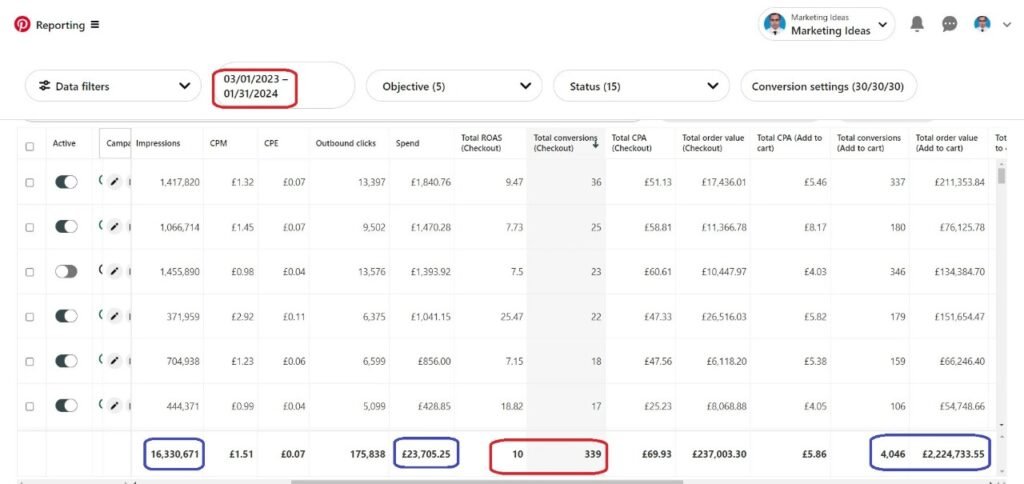Click Conversion settings (30/30/30) button
Image resolution: width=1024 pixels, height=484 pixels.
[x=828, y=86]
